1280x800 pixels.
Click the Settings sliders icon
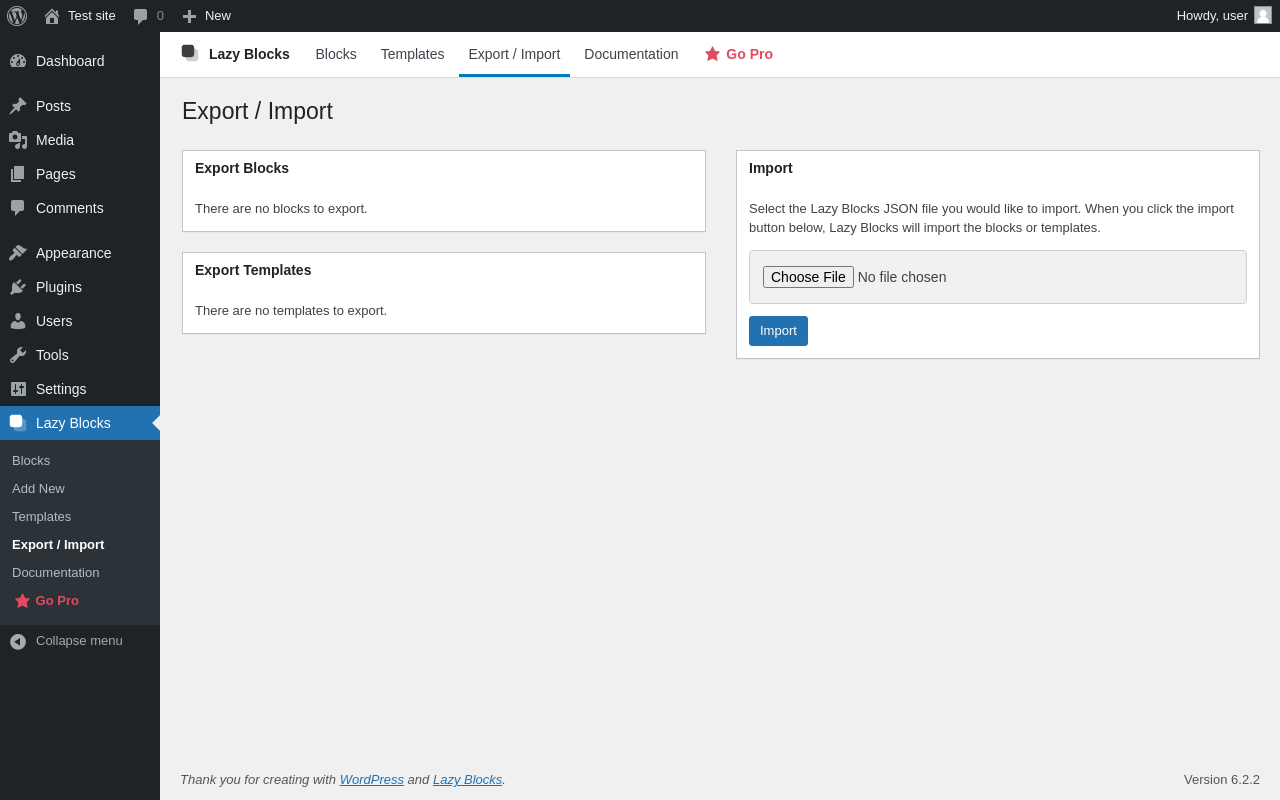coord(18,389)
